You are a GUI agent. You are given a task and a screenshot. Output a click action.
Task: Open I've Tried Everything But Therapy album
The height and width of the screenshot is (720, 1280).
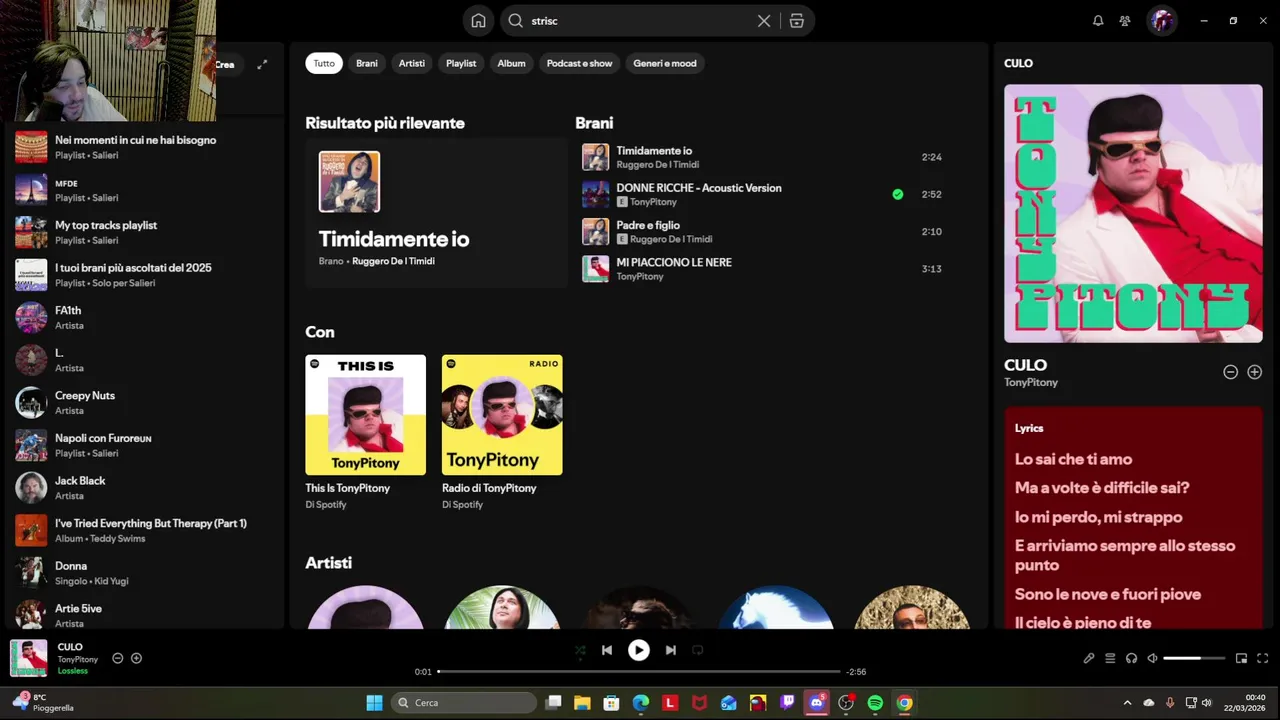pyautogui.click(x=145, y=530)
